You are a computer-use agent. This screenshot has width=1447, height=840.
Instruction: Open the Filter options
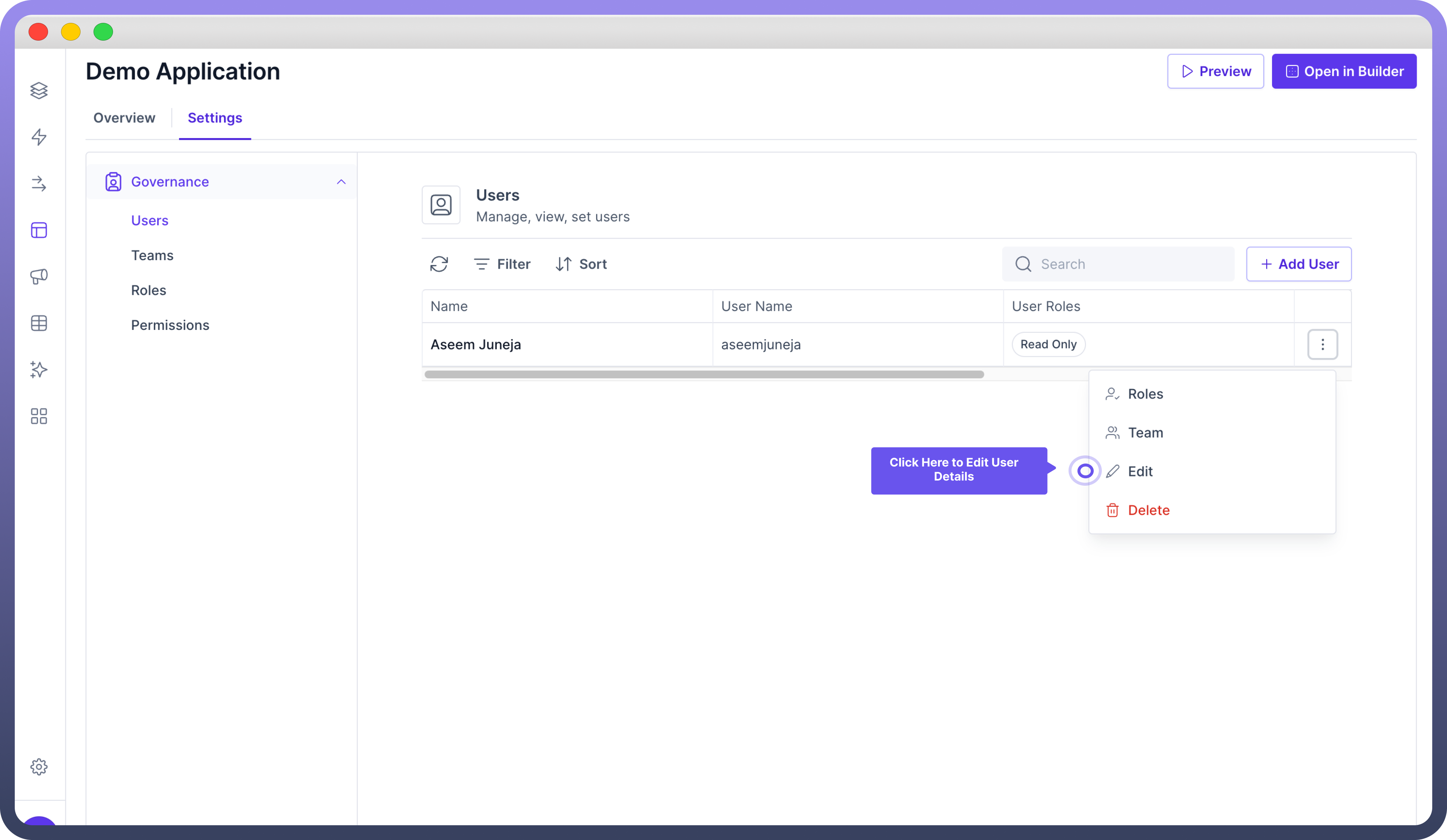502,264
